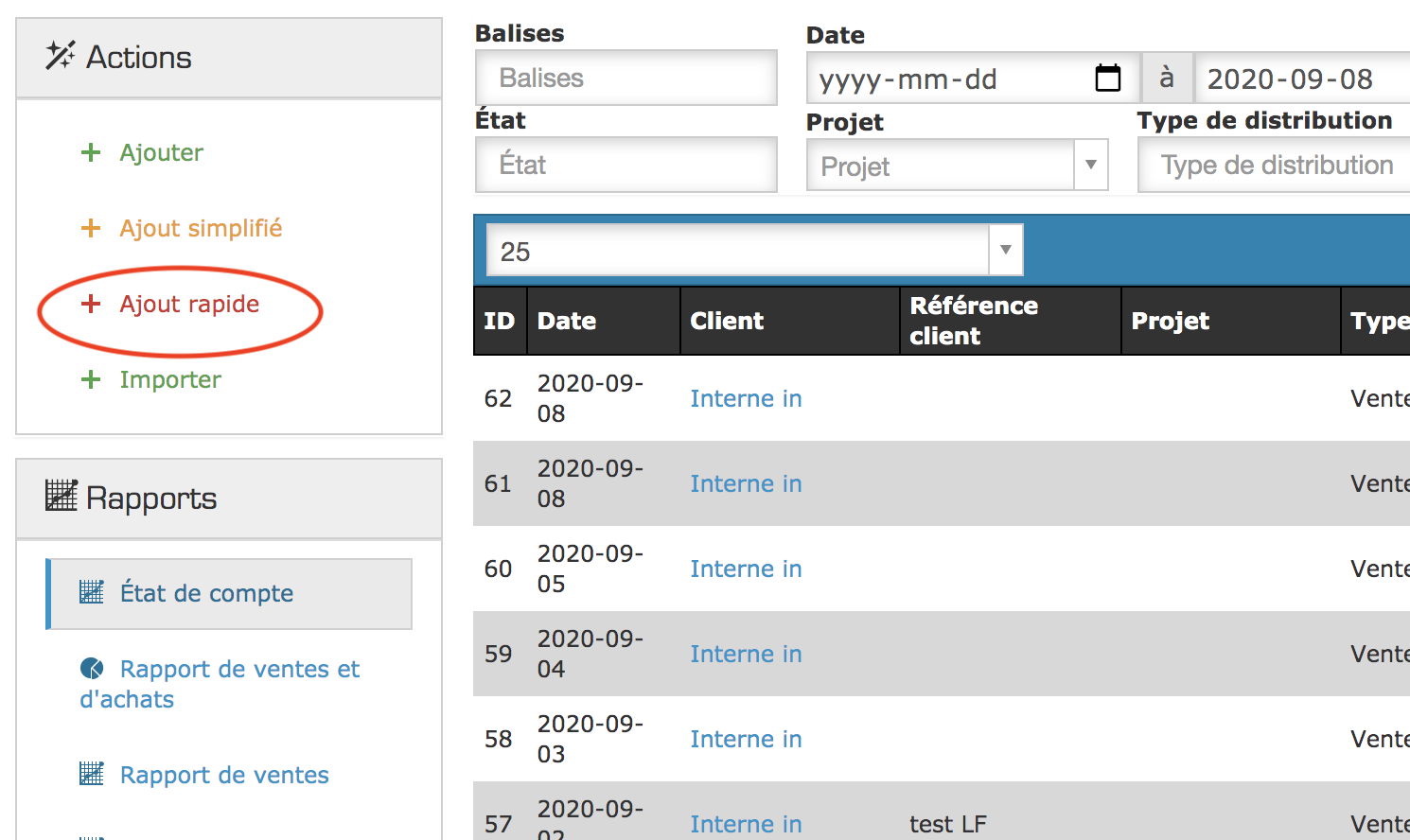Click the orange plus icon beside Ajout simplifié
1410x840 pixels.
(x=91, y=228)
